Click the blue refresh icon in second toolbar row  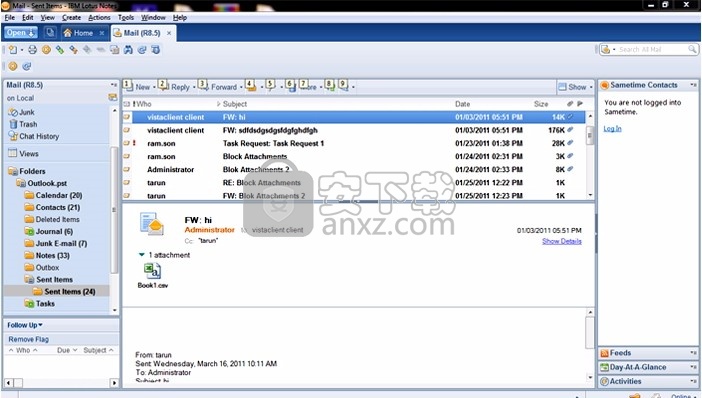pos(27,66)
